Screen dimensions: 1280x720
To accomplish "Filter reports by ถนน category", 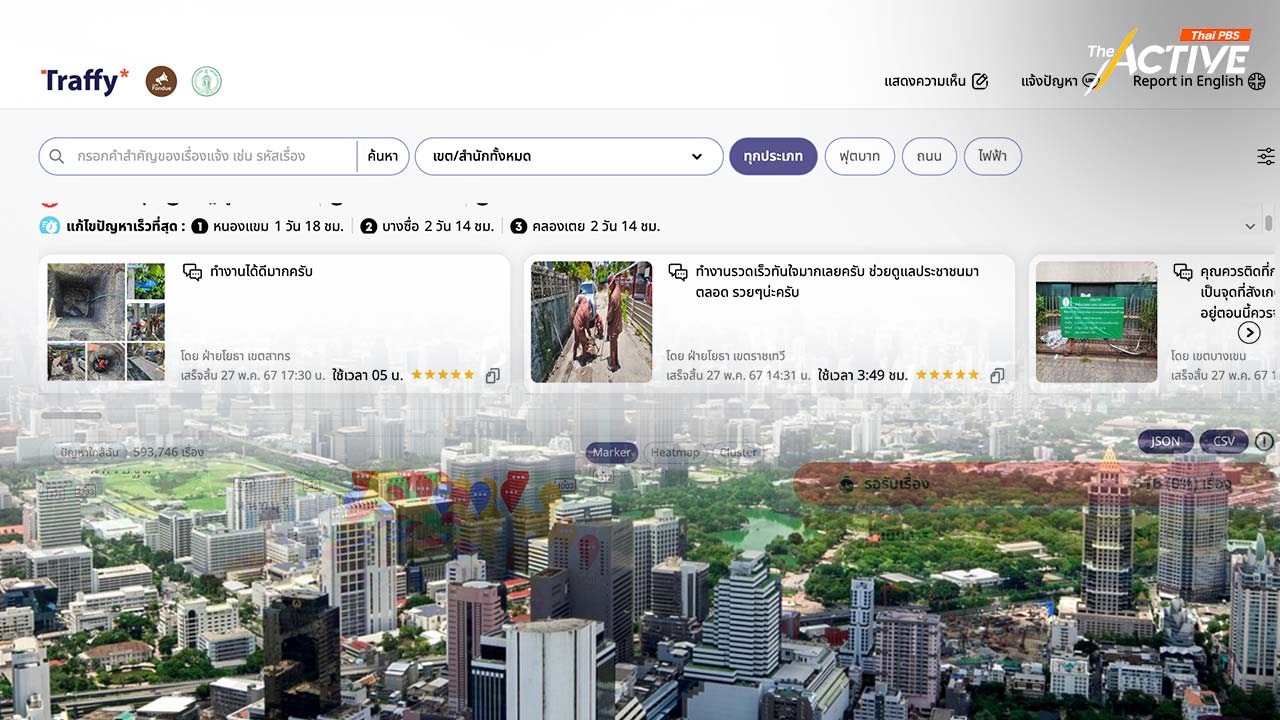I will [x=929, y=156].
